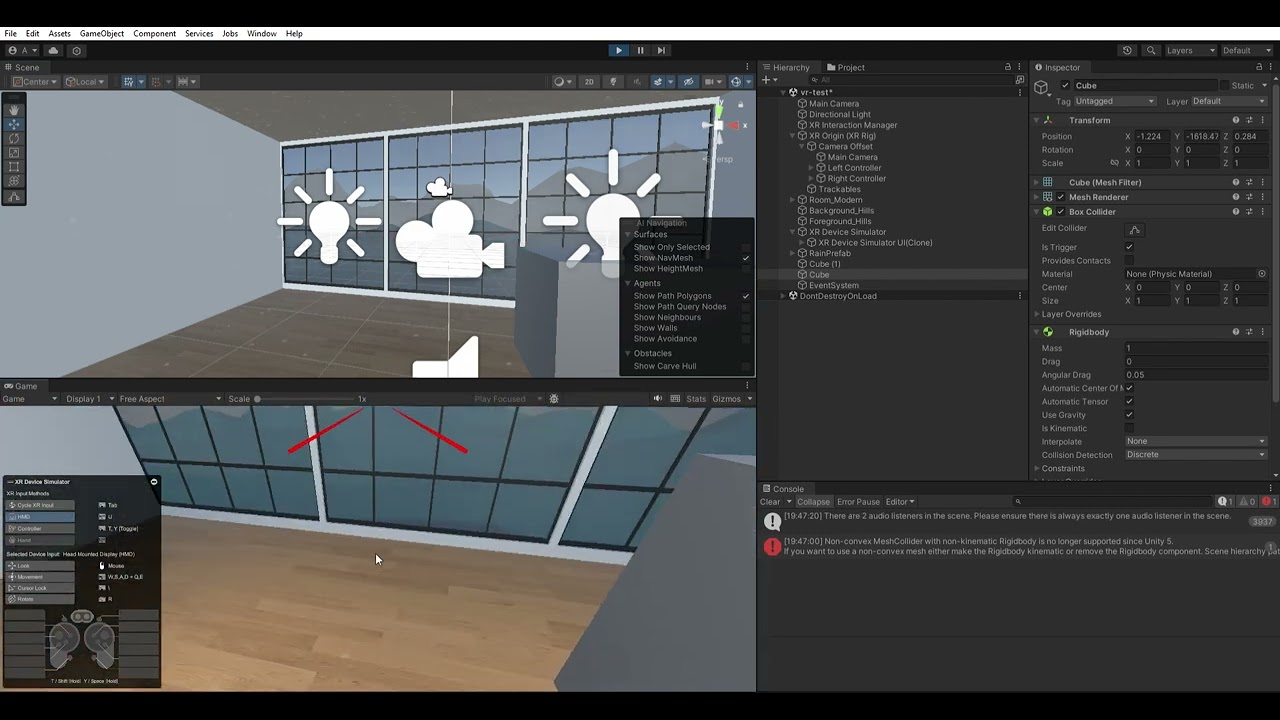Screen dimensions: 1280x720
Task: Click the Game view bug (frame debugger) icon
Action: (554, 399)
